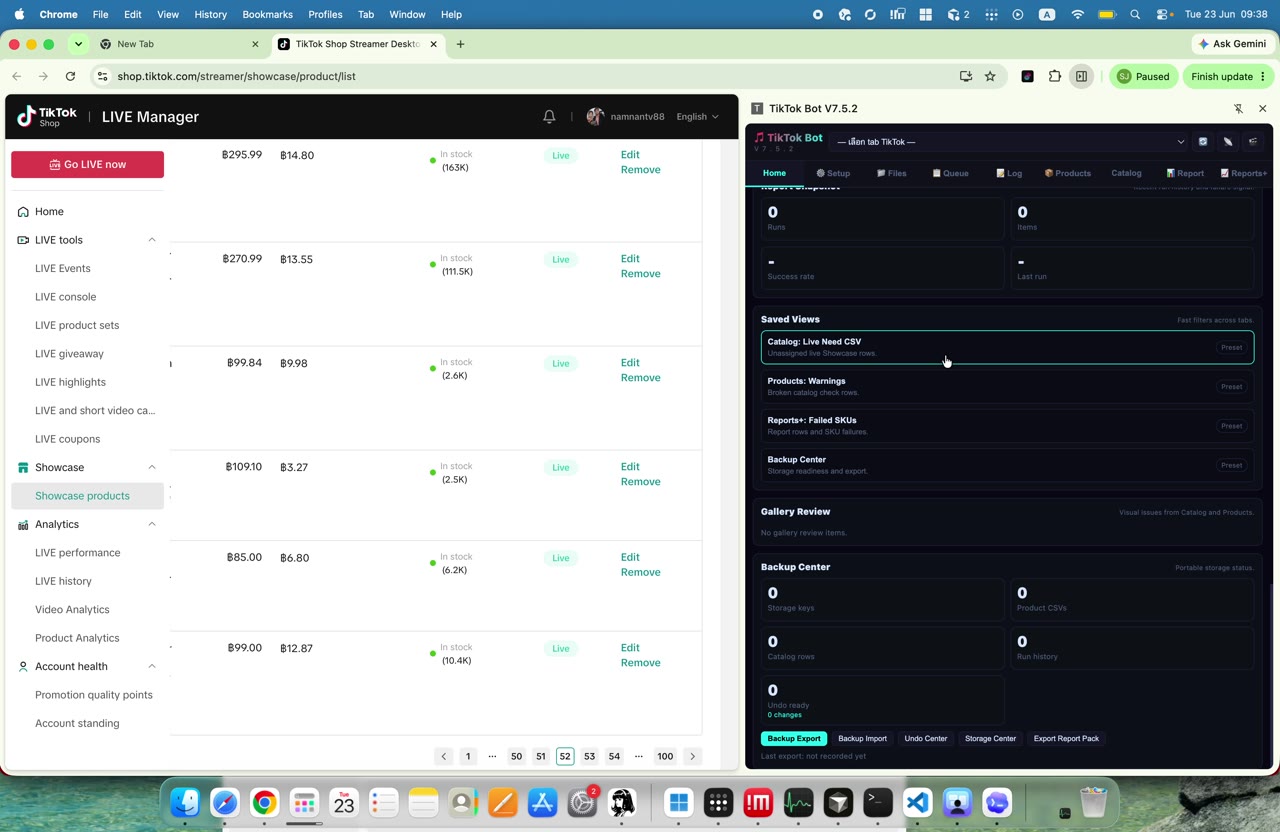Viewport: 1280px width, 832px height.
Task: Open the Report tab
Action: pos(1185,173)
